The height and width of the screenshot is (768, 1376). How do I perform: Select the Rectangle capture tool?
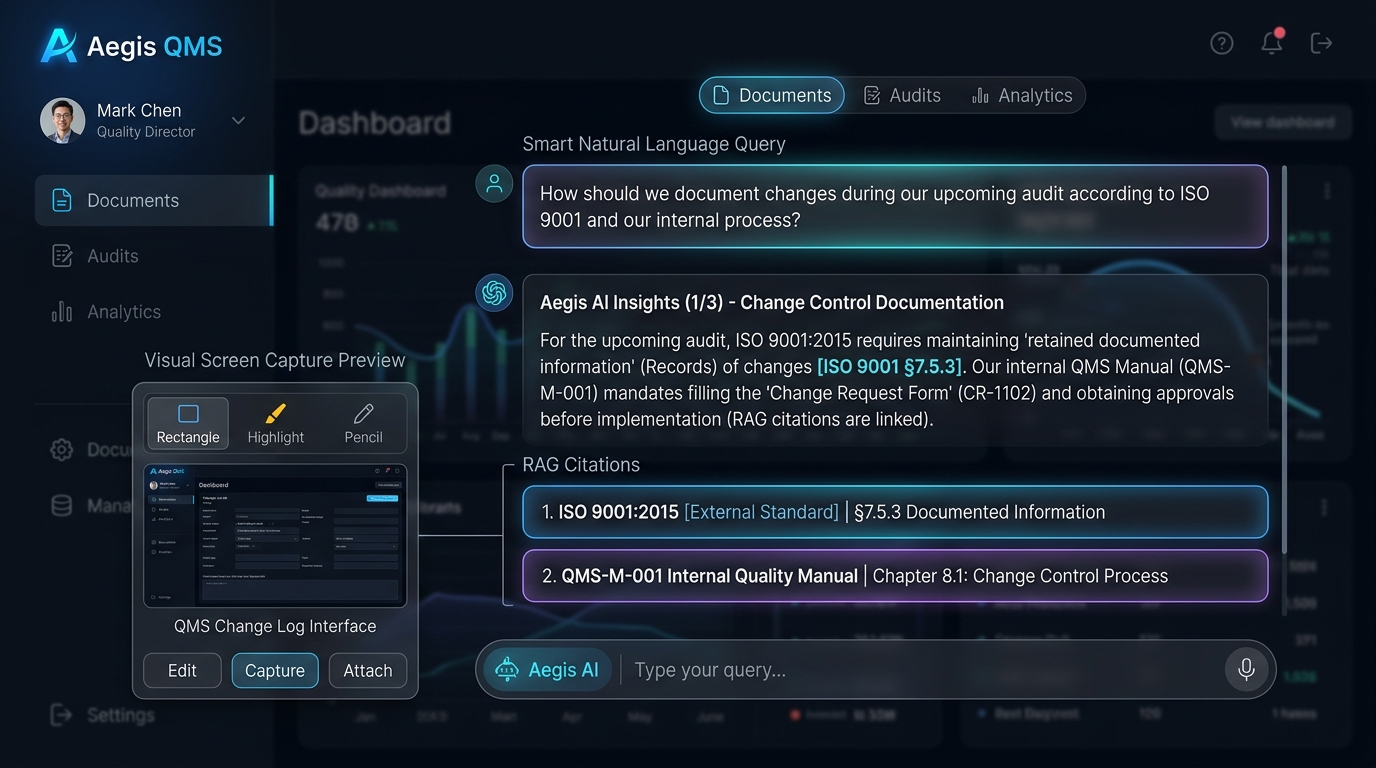[188, 424]
